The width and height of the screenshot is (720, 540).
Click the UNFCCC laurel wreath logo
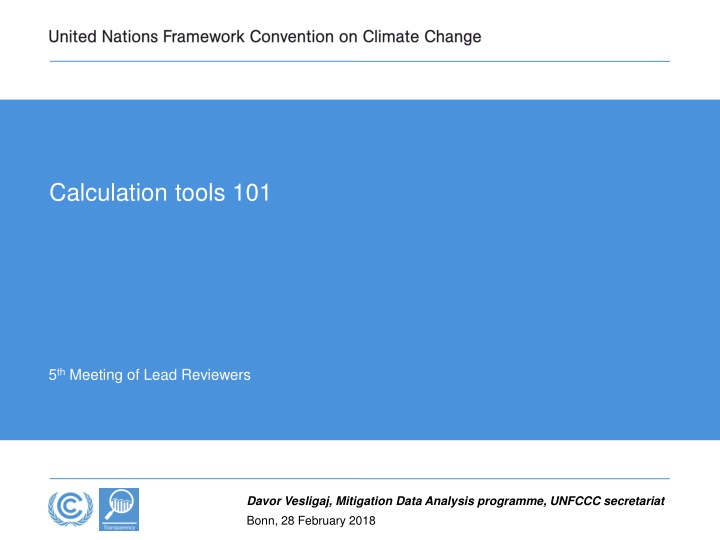[x=70, y=509]
